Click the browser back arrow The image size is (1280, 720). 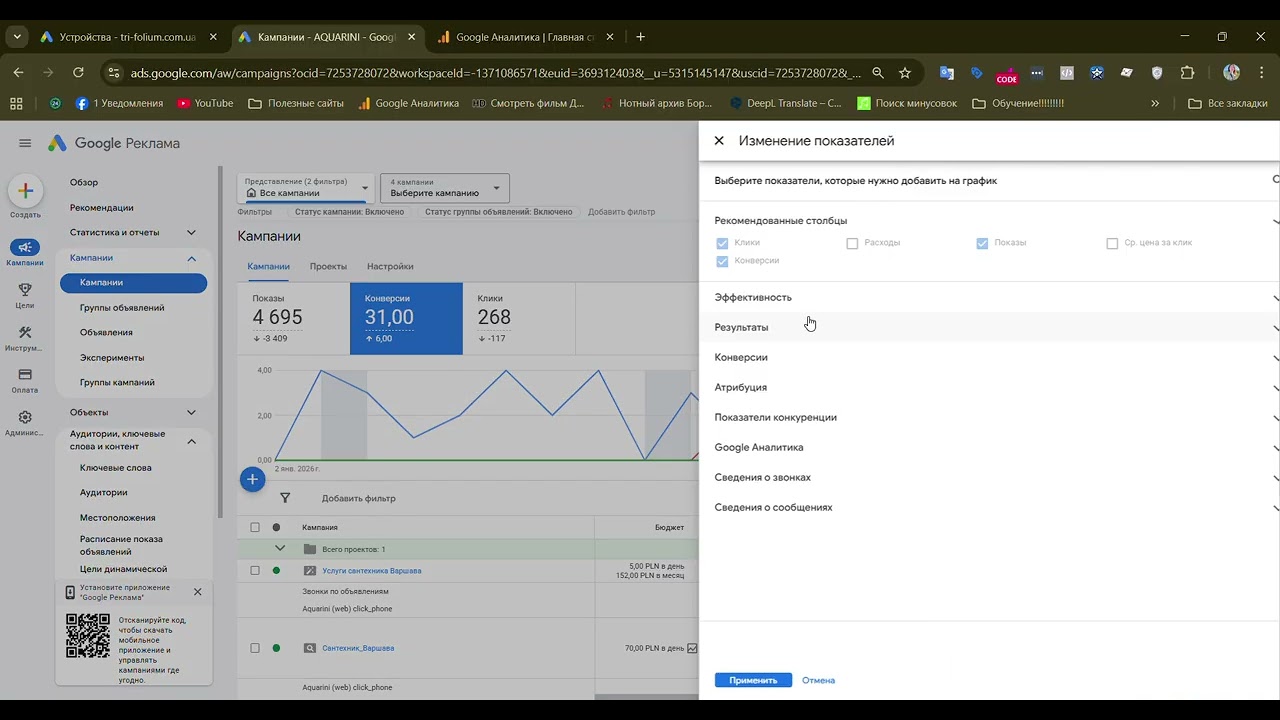[x=18, y=73]
